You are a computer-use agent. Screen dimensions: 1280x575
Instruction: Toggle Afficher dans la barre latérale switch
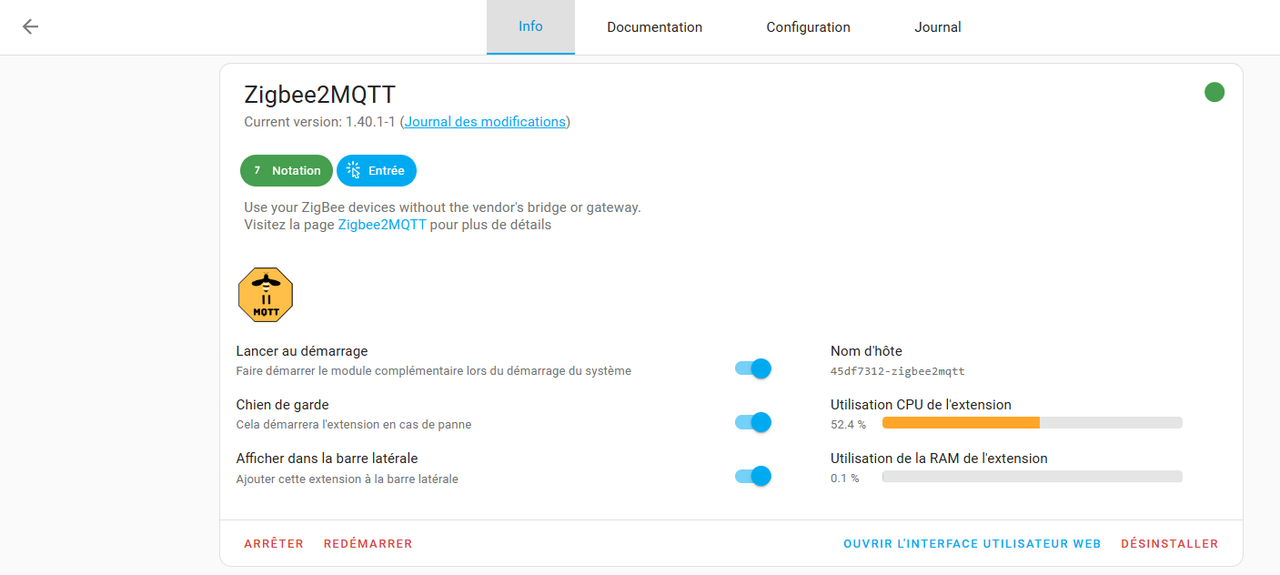(x=753, y=476)
